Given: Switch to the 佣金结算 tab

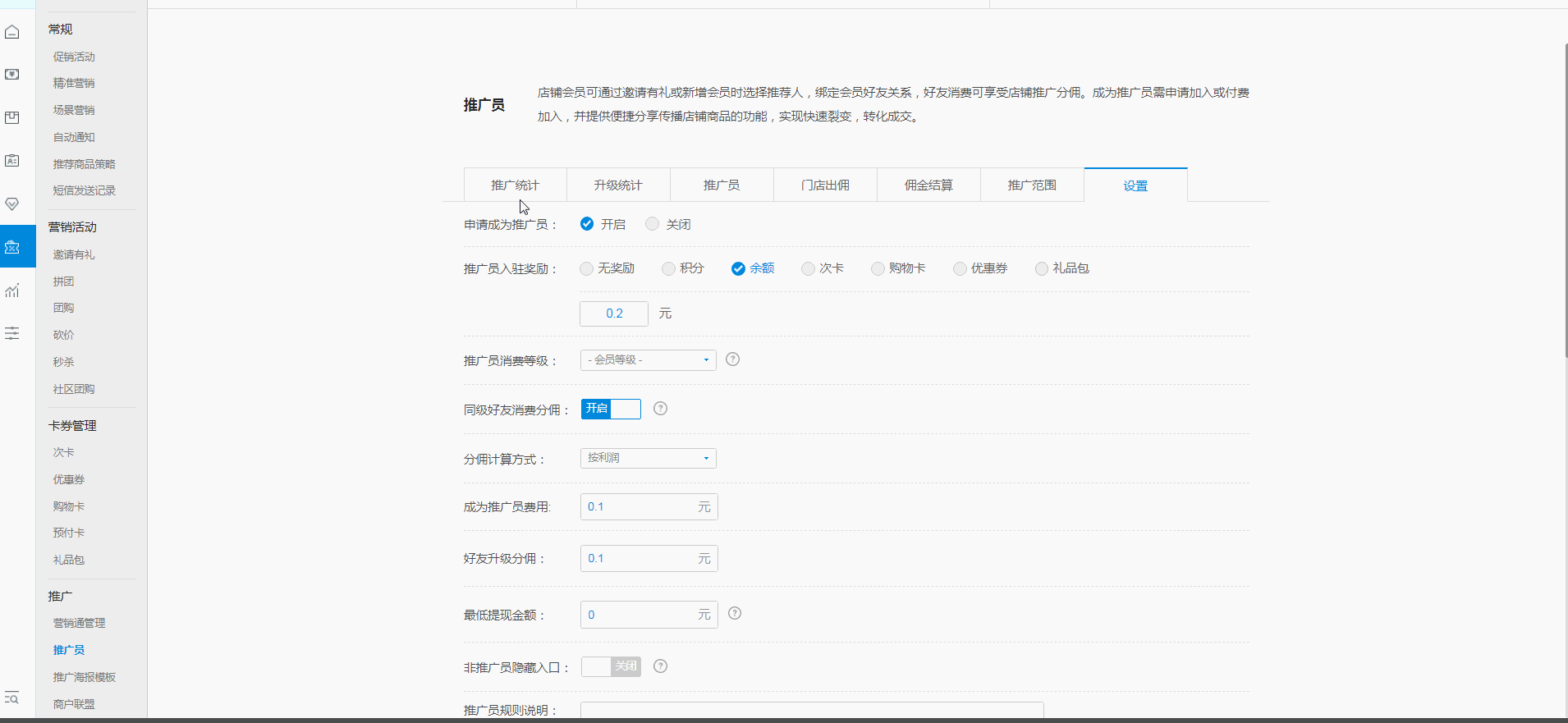Looking at the screenshot, I should [x=928, y=185].
